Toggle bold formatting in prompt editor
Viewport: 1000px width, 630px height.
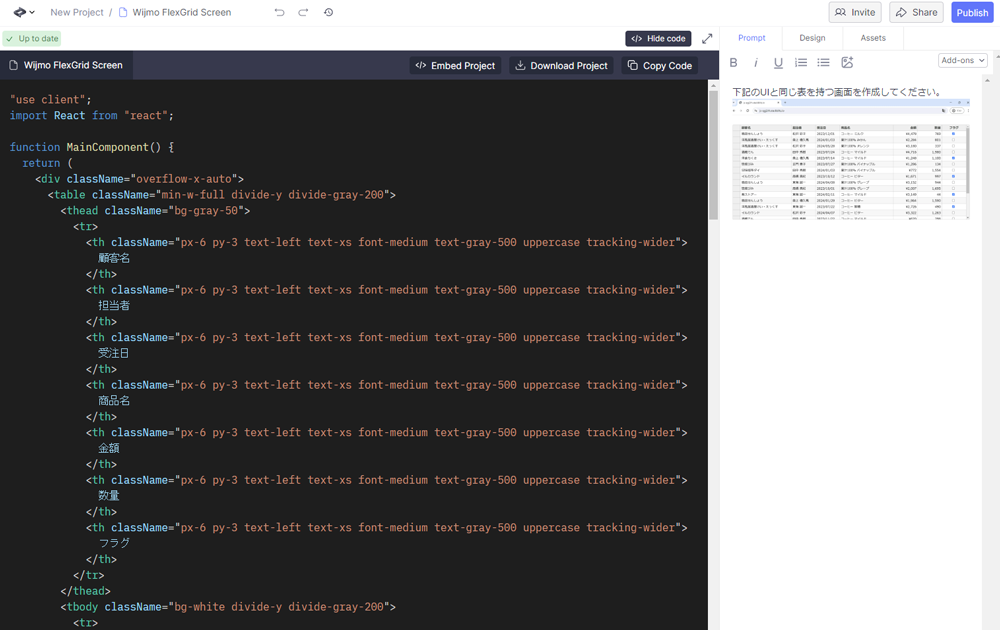pyautogui.click(x=733, y=62)
